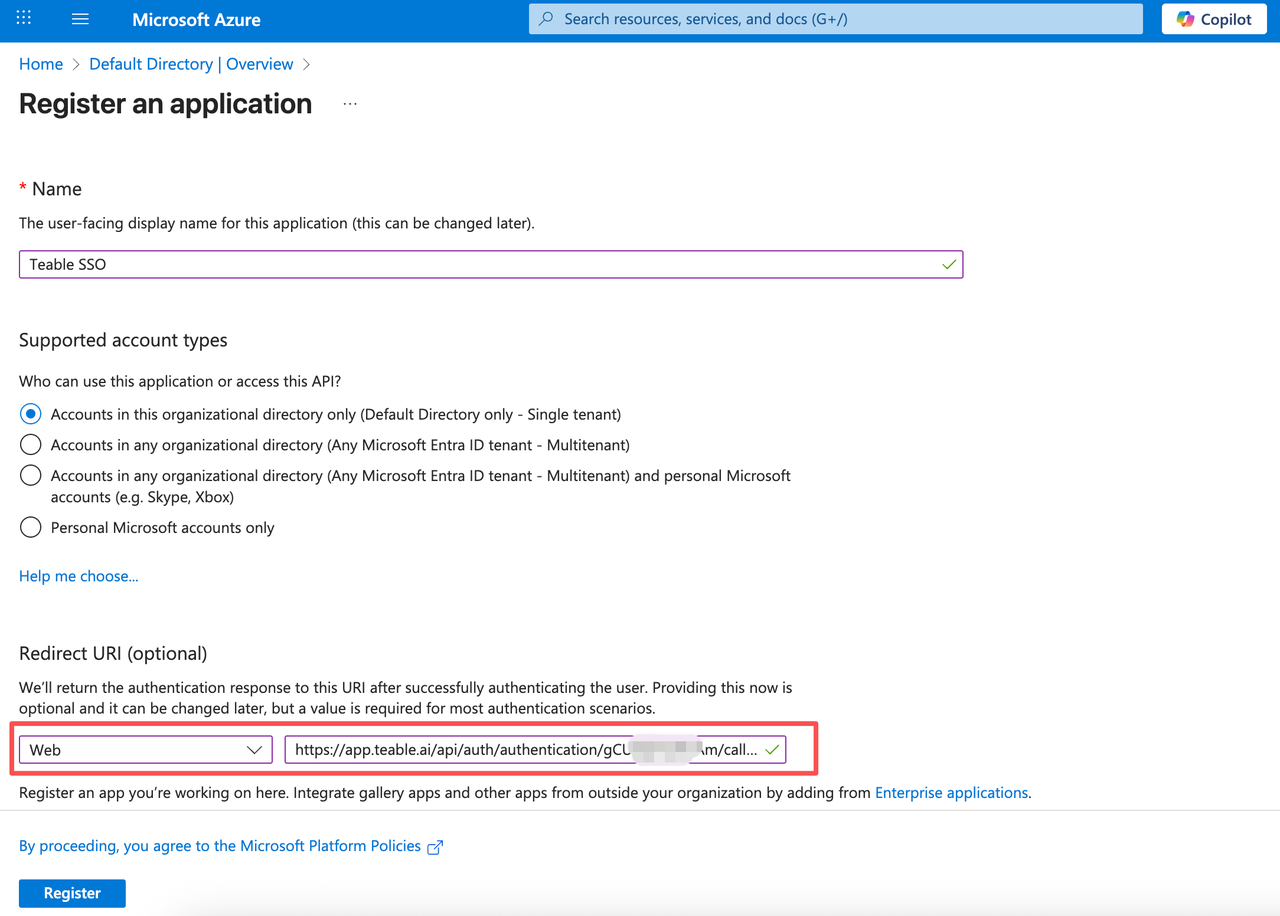Click the Redirect URI input field
The image size is (1280, 916).
point(535,749)
